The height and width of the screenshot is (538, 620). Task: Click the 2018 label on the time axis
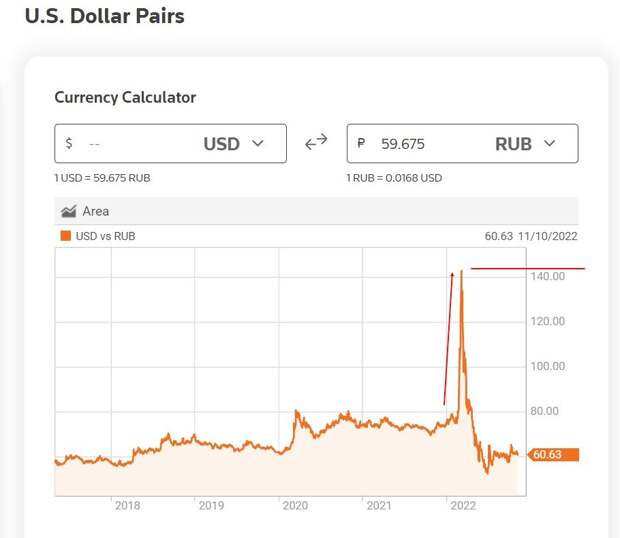point(127,506)
